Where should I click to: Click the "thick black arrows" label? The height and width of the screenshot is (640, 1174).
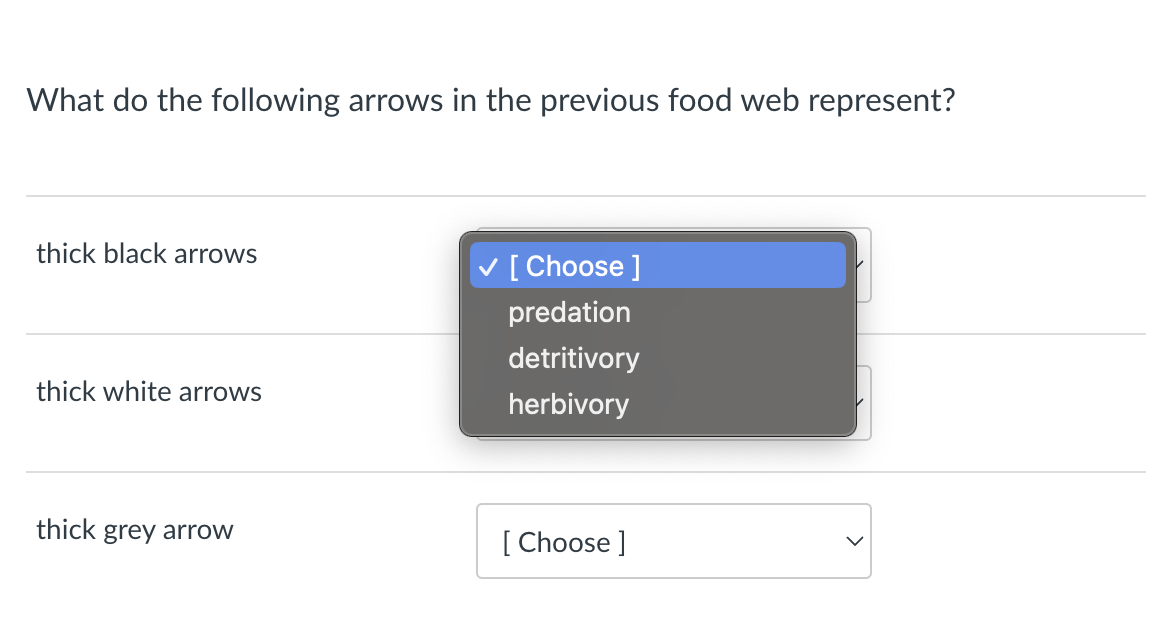click(146, 253)
